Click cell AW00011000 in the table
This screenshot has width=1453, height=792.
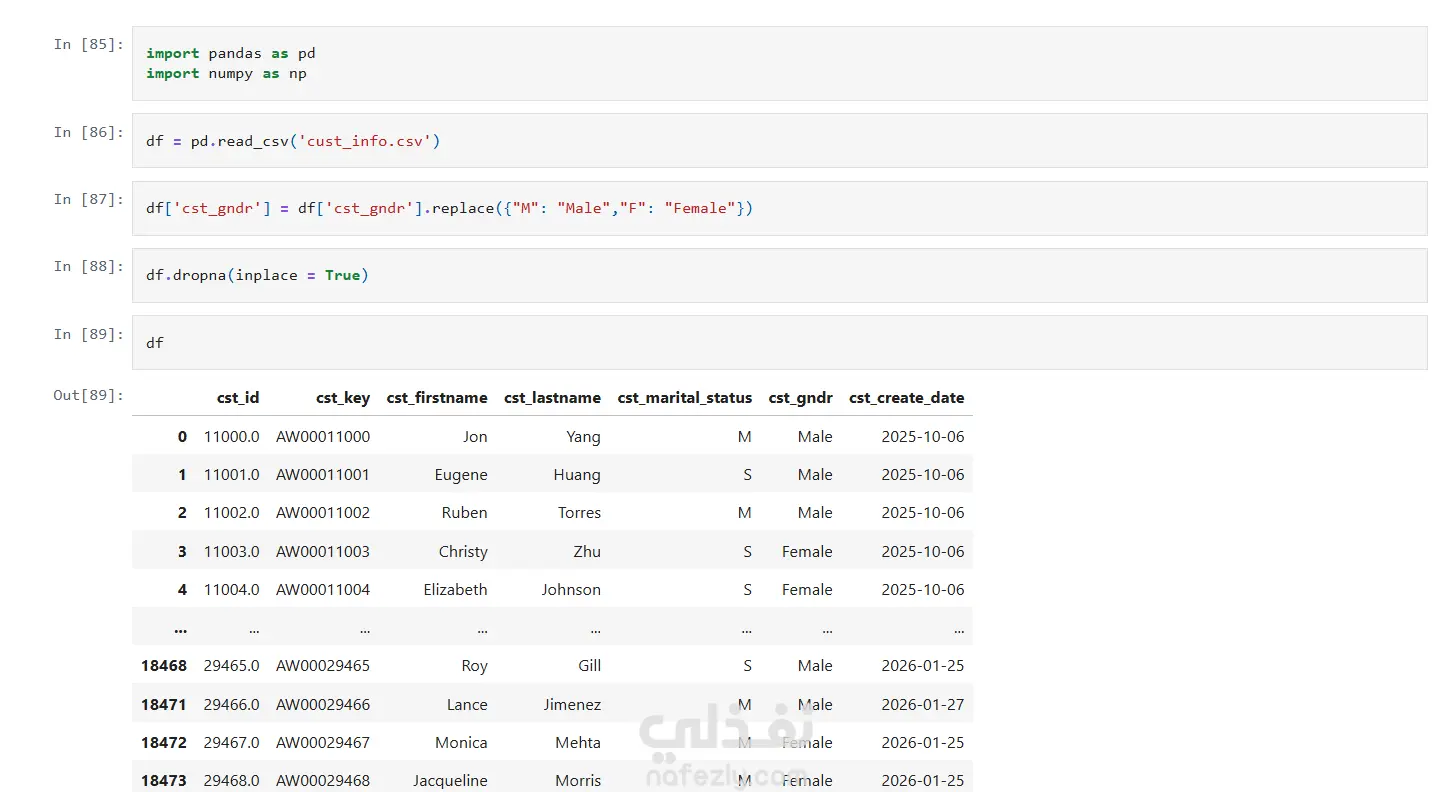[323, 436]
